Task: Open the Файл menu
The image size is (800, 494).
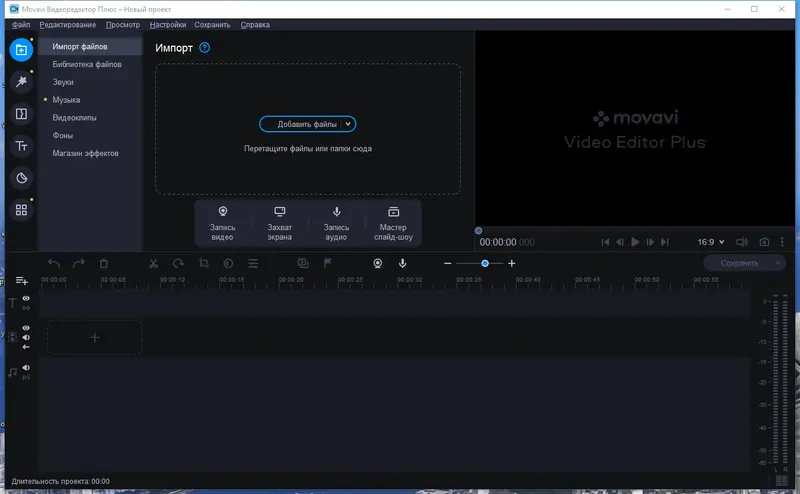Action: [x=21, y=24]
